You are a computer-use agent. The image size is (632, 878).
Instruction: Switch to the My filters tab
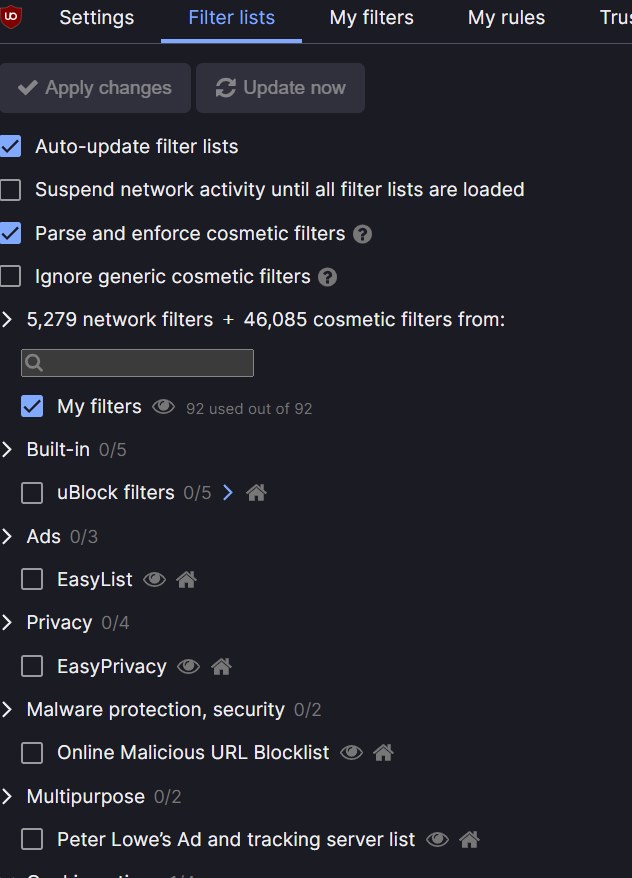(x=371, y=18)
